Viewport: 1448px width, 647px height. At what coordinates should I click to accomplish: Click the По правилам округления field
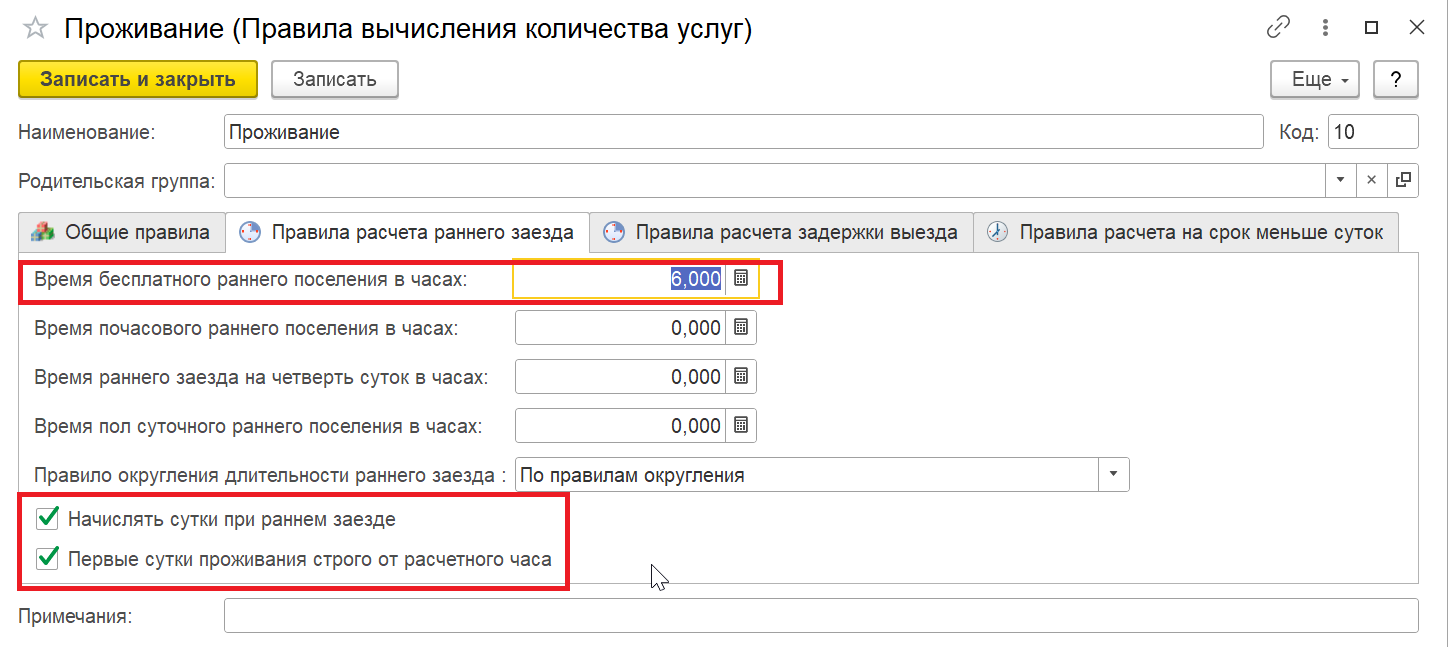point(808,475)
